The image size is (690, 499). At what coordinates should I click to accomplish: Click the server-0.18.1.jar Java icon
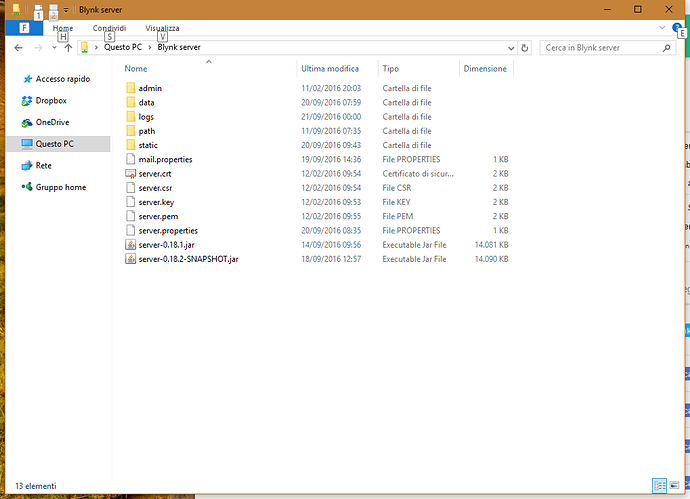pyautogui.click(x=130, y=245)
